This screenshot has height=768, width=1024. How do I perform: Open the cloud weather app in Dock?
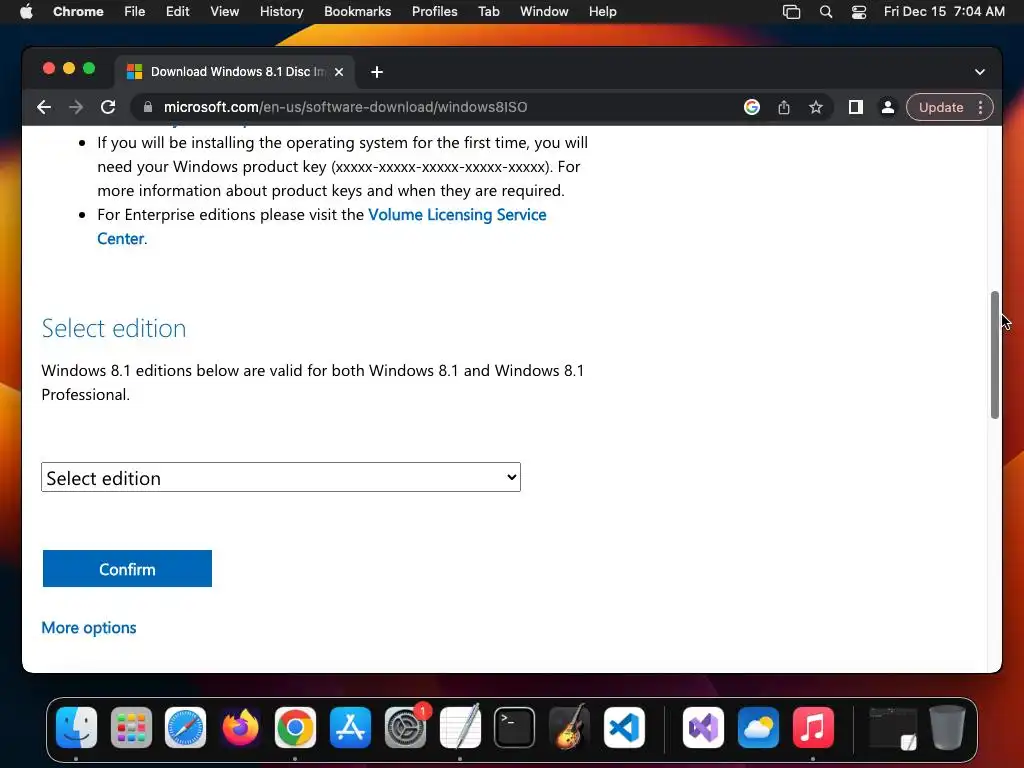coord(758,728)
